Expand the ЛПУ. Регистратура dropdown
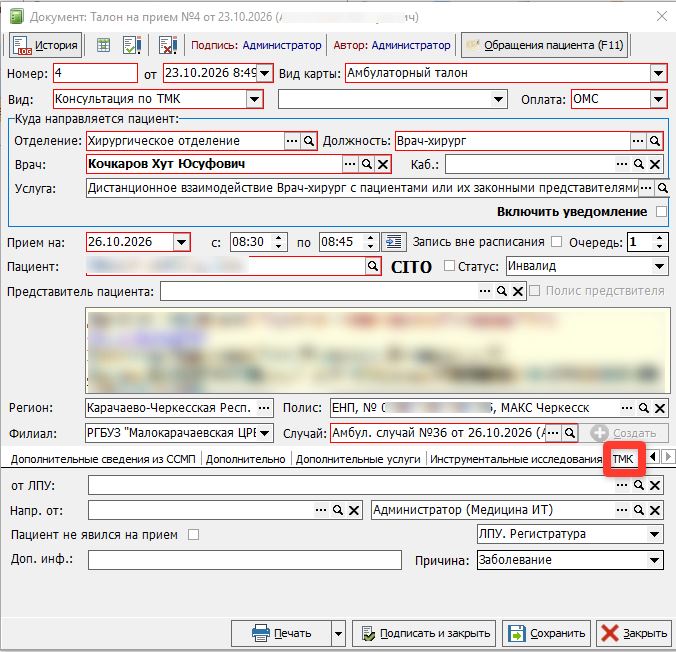The height and width of the screenshot is (652, 676). coord(654,534)
